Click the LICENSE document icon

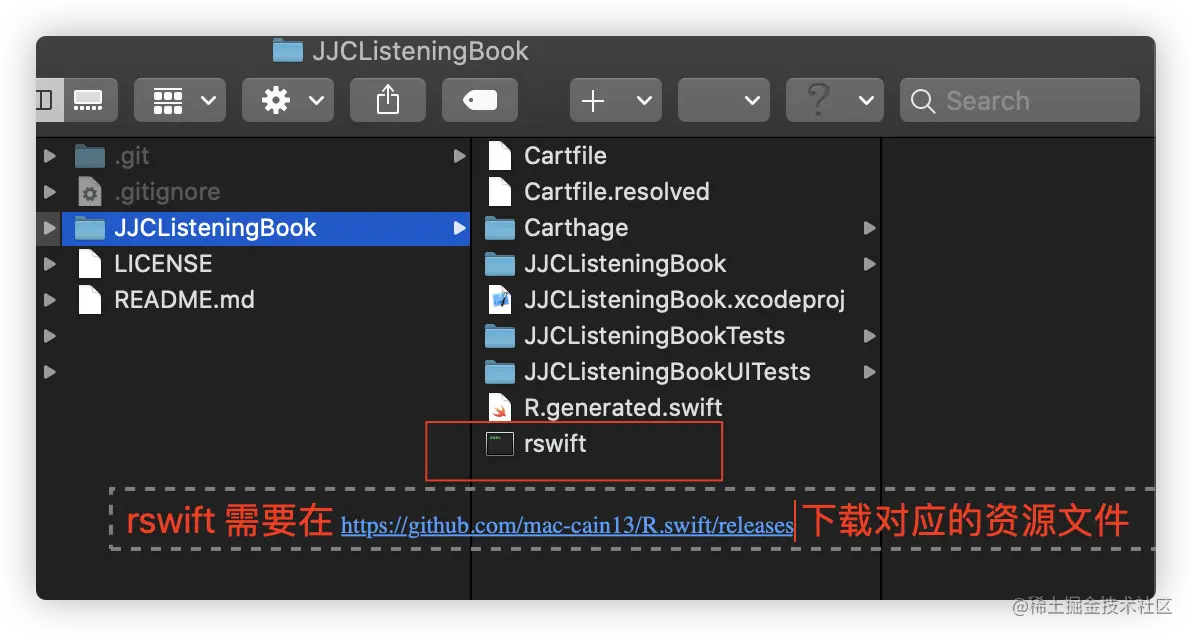coord(90,264)
